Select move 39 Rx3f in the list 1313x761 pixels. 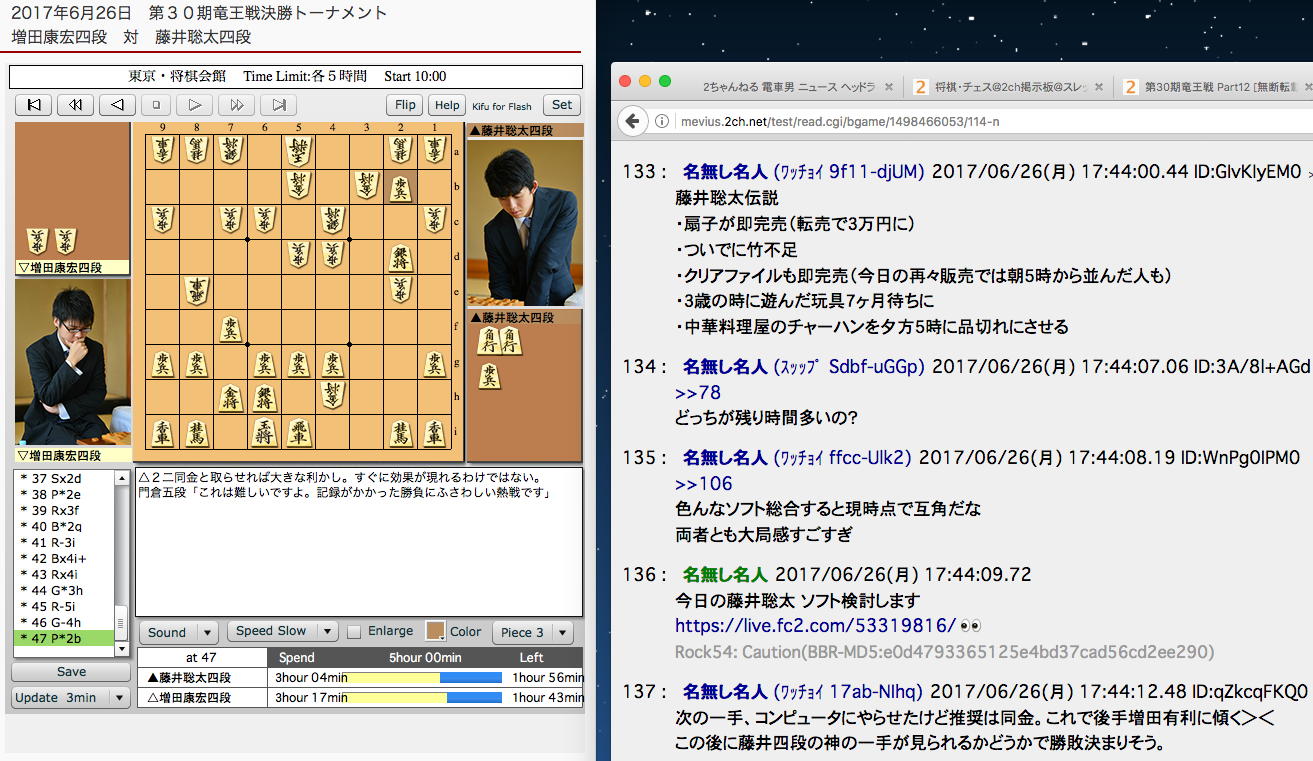pyautogui.click(x=65, y=511)
